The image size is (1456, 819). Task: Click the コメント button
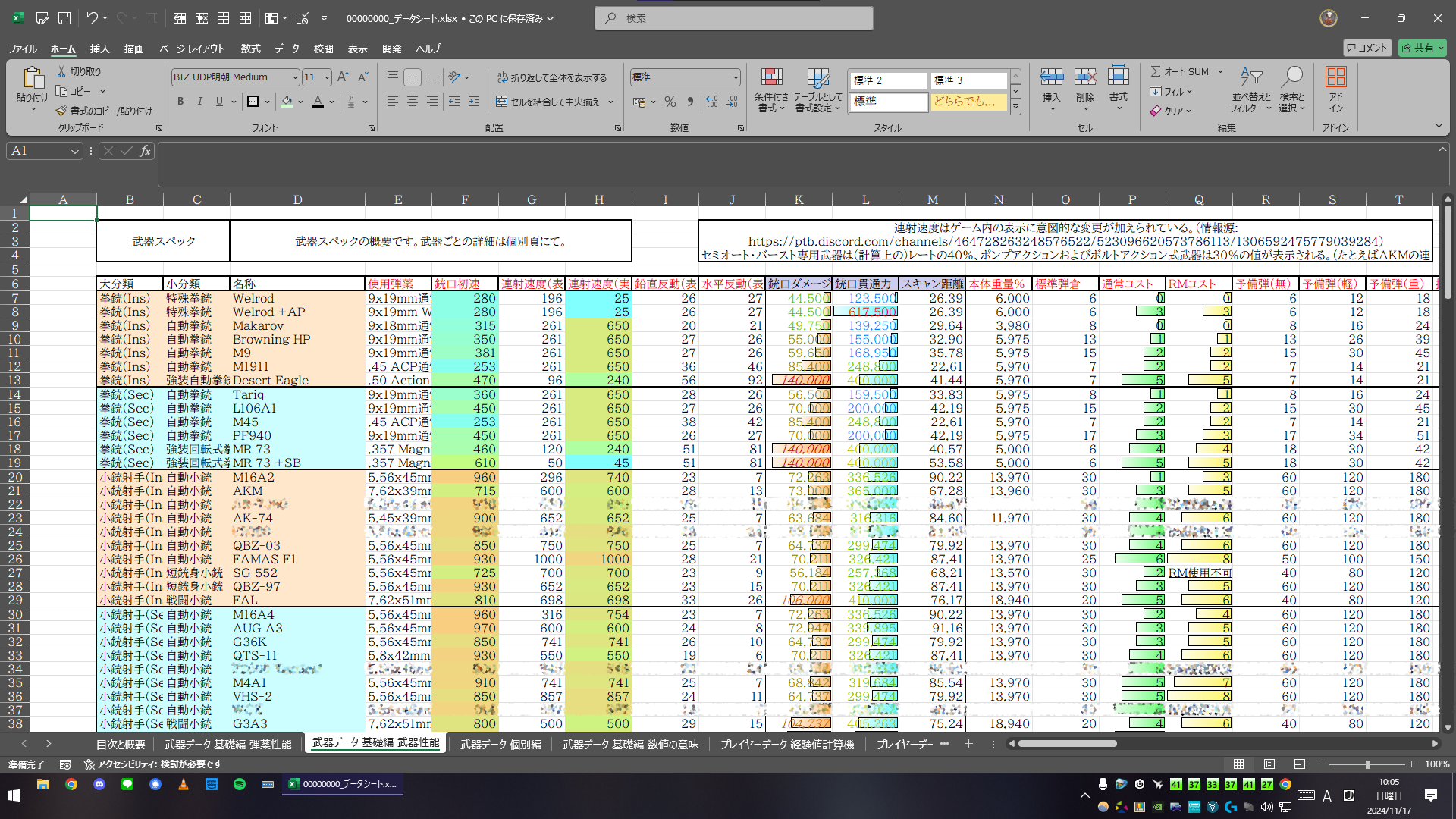click(1367, 48)
